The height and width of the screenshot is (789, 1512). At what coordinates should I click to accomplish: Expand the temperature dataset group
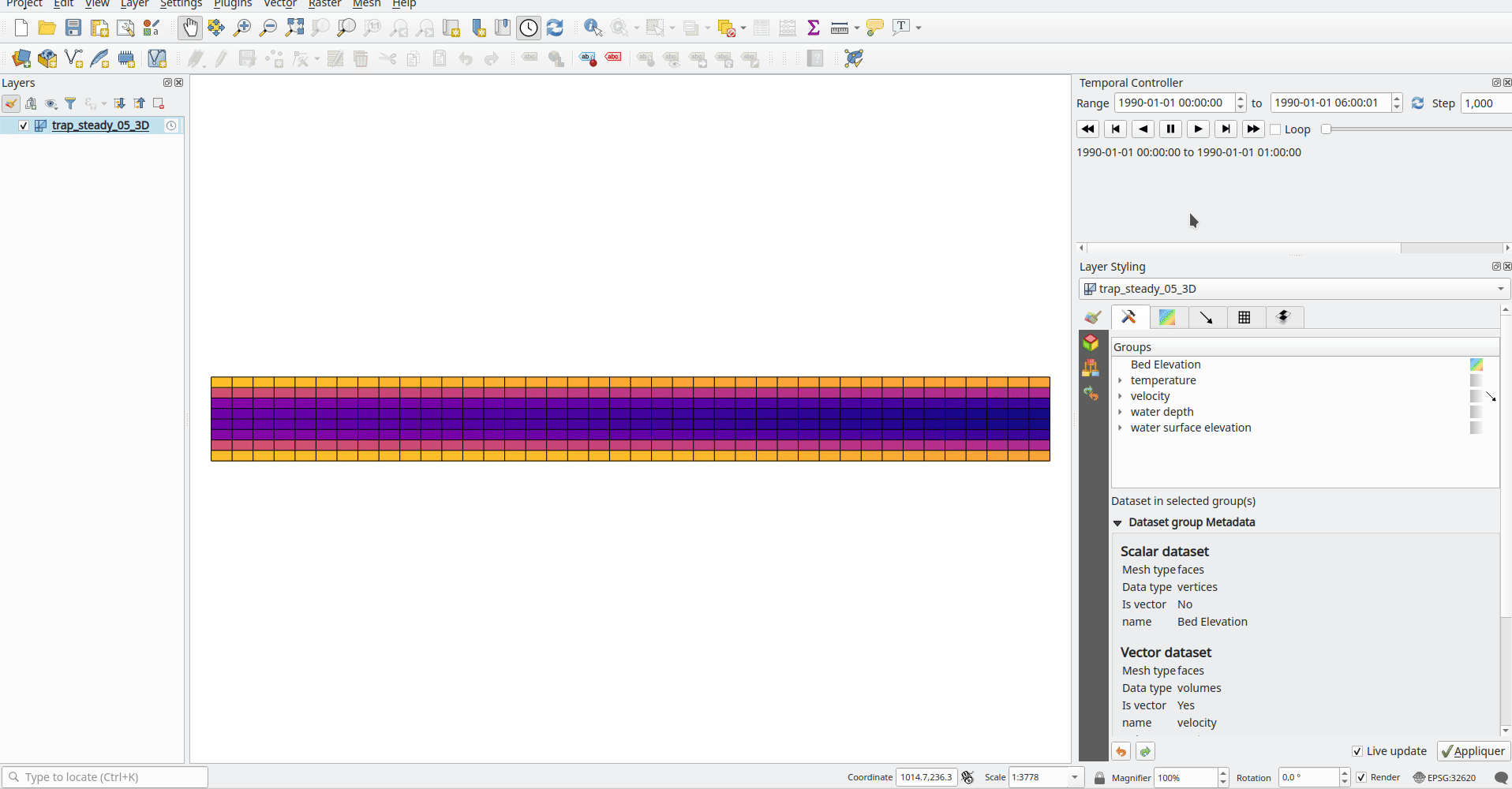tap(1120, 380)
